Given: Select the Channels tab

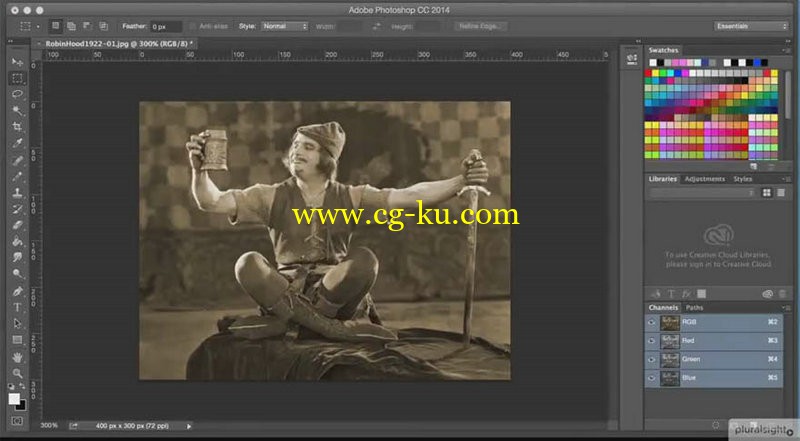Looking at the screenshot, I should click(663, 307).
